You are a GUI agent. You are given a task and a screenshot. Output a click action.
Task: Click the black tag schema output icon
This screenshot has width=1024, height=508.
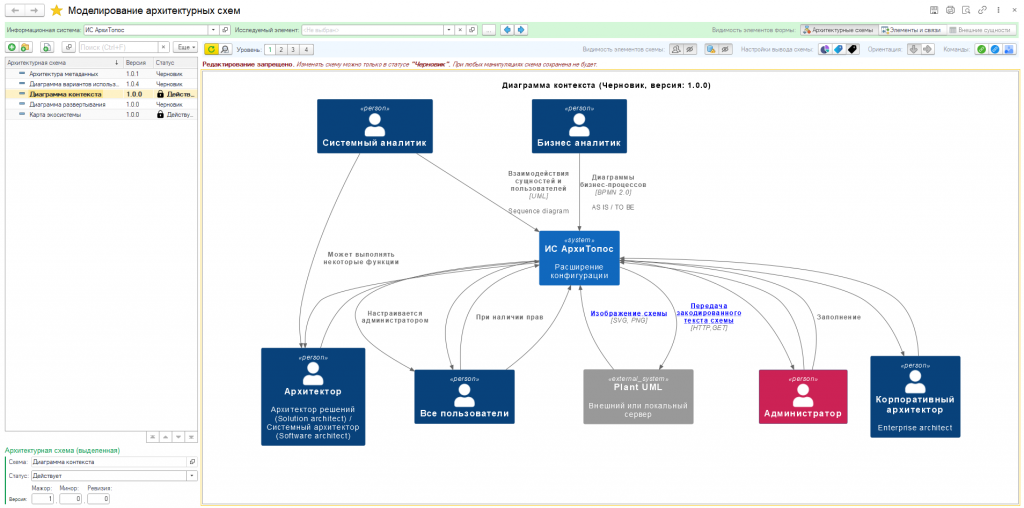(x=852, y=49)
